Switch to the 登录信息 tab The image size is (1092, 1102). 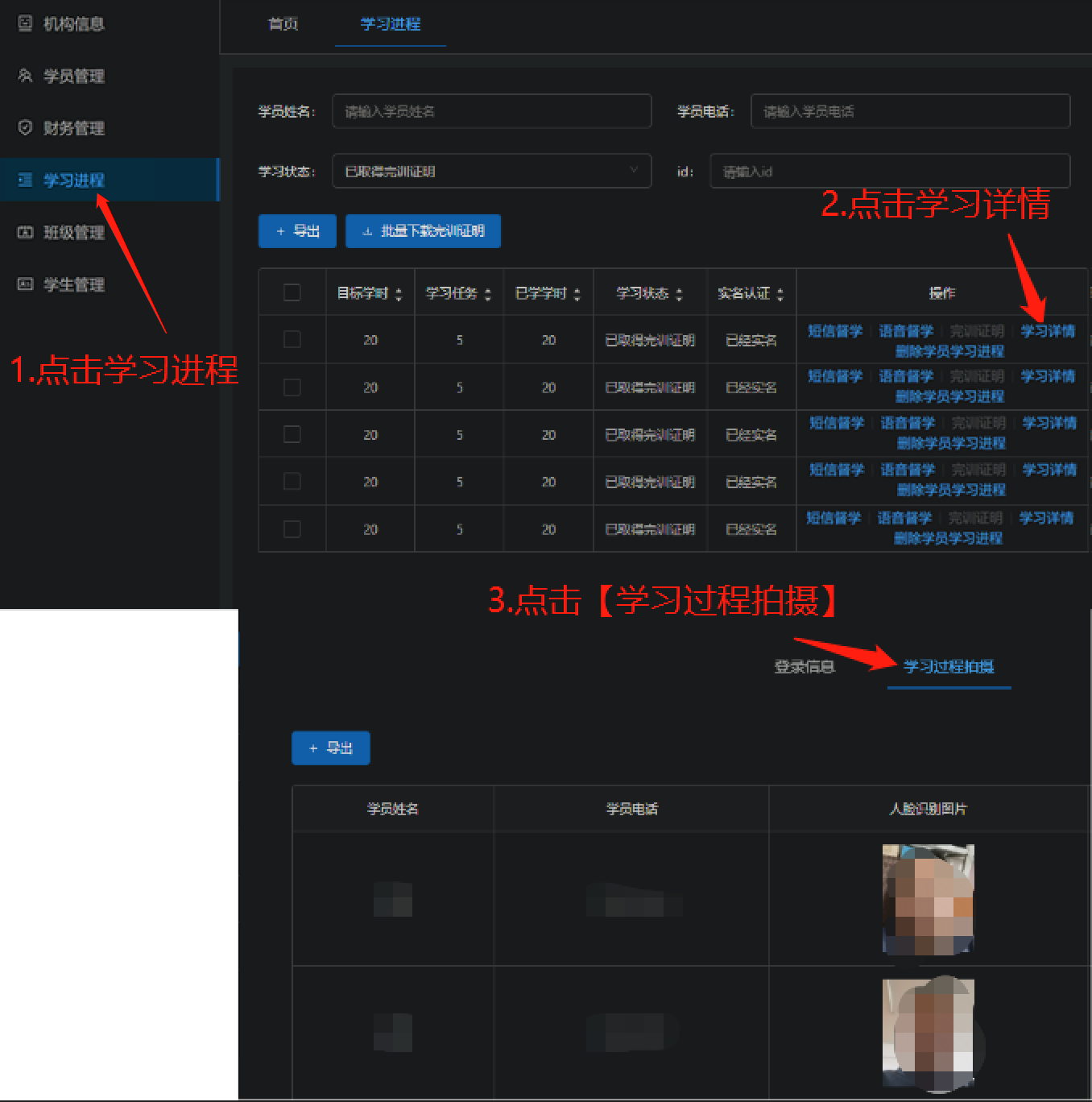click(x=805, y=666)
